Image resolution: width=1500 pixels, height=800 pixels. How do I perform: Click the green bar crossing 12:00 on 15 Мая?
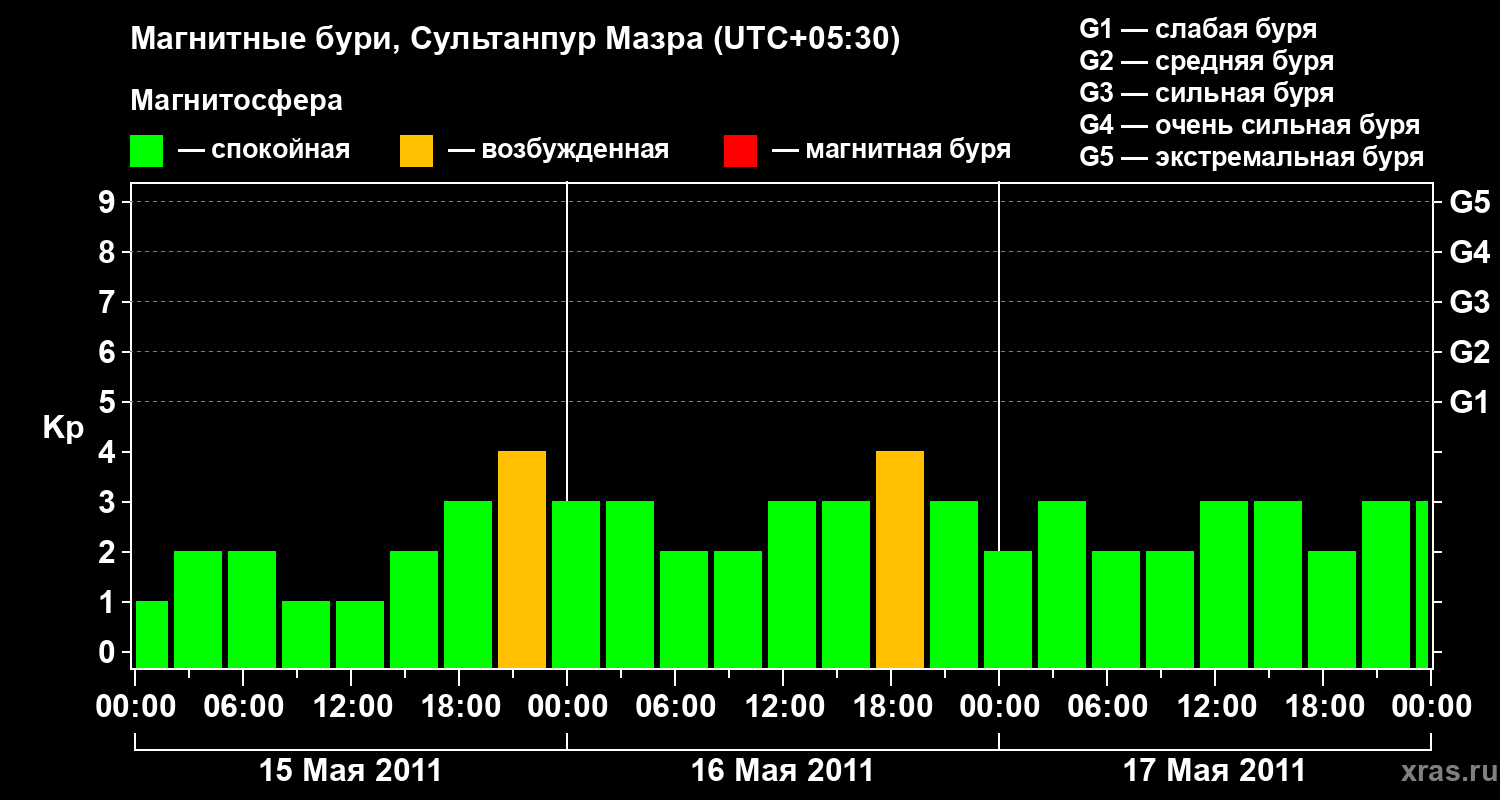tap(360, 635)
